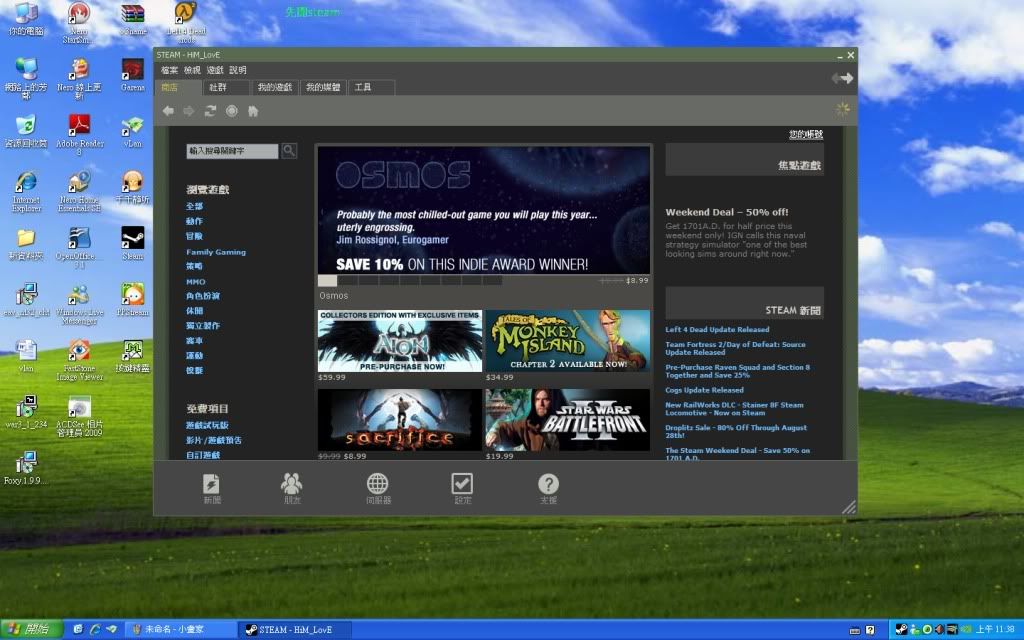Viewport: 1024px width, 640px height.
Task: Click the search magnifier button in store
Action: pyautogui.click(x=289, y=151)
